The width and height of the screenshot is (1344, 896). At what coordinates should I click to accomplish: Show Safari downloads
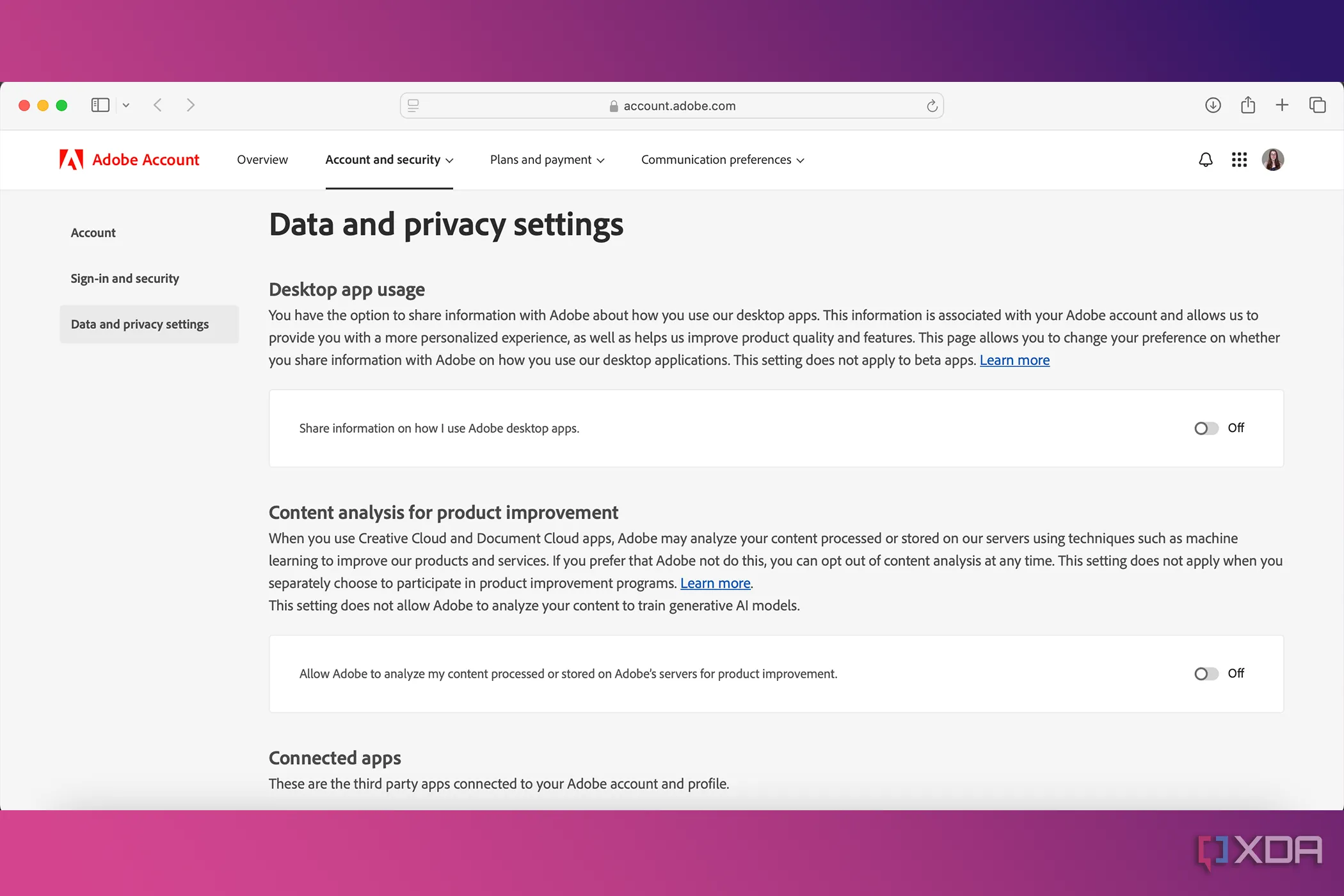click(1213, 105)
